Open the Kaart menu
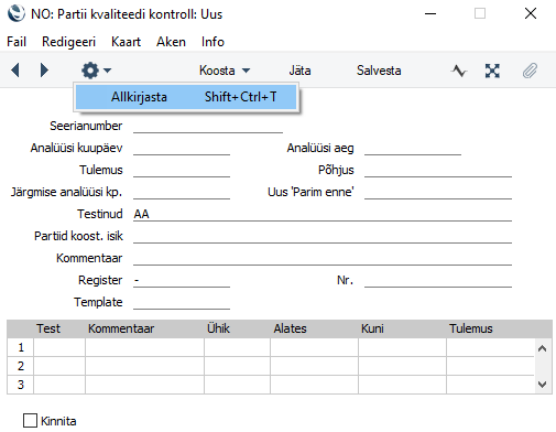556x432 pixels. pyautogui.click(x=126, y=42)
